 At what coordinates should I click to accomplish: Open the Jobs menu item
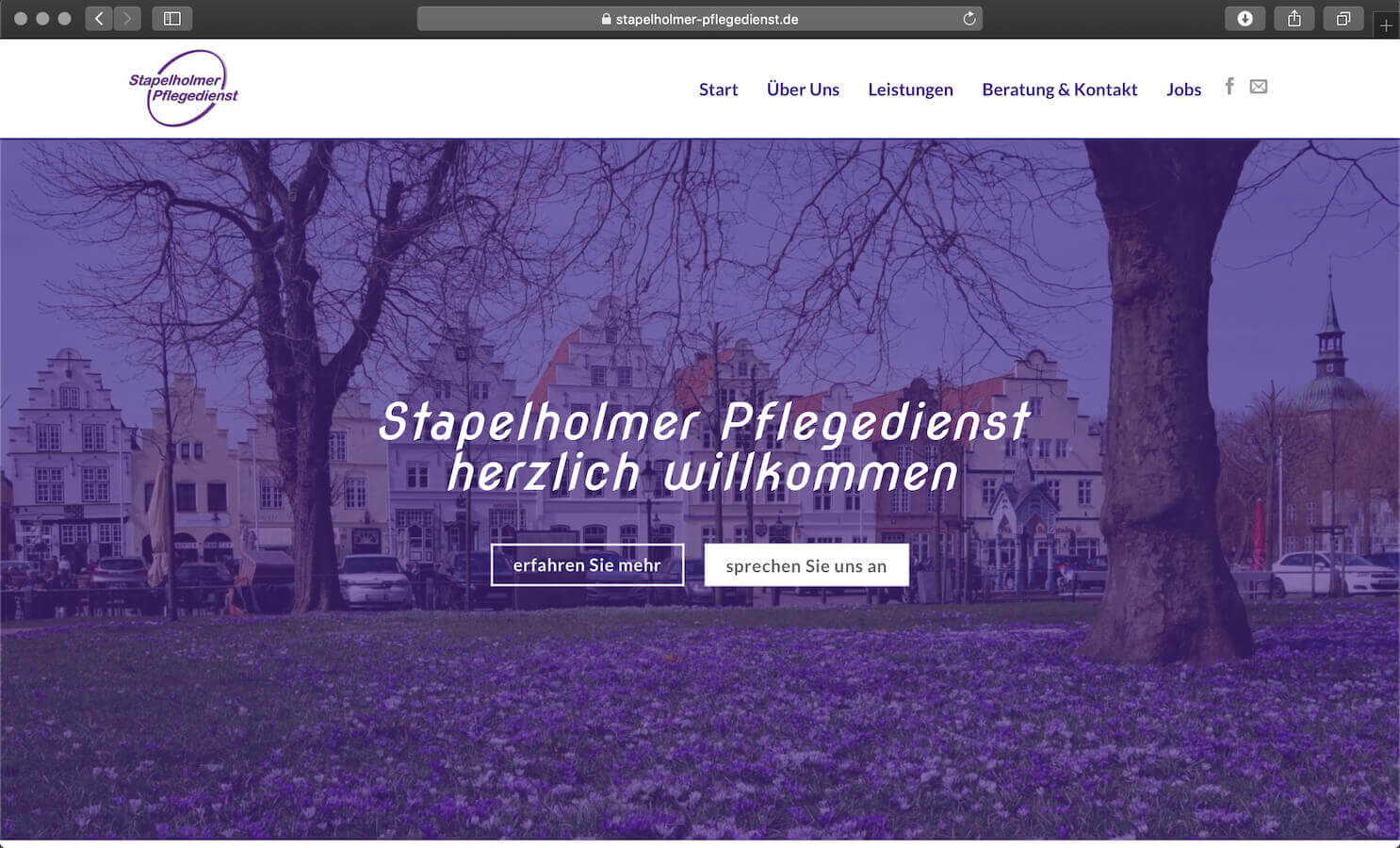pyautogui.click(x=1183, y=90)
